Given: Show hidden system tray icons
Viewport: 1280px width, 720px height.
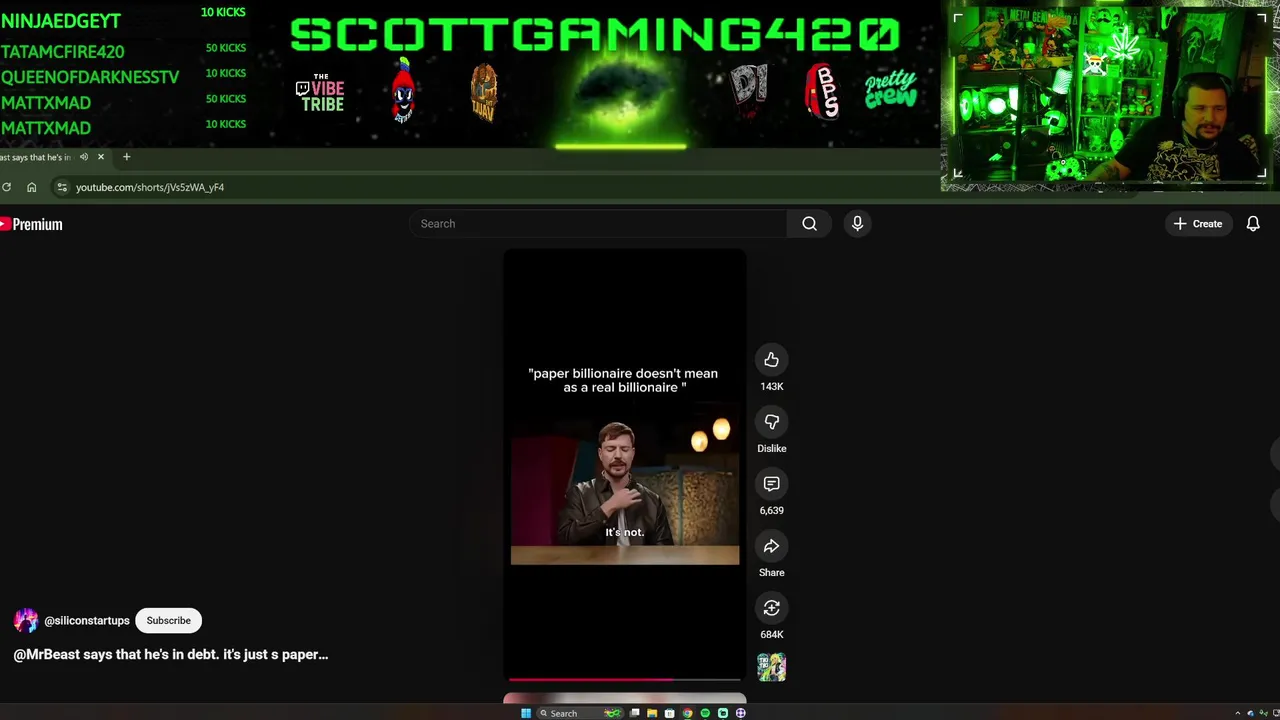Looking at the screenshot, I should pos(1237,713).
